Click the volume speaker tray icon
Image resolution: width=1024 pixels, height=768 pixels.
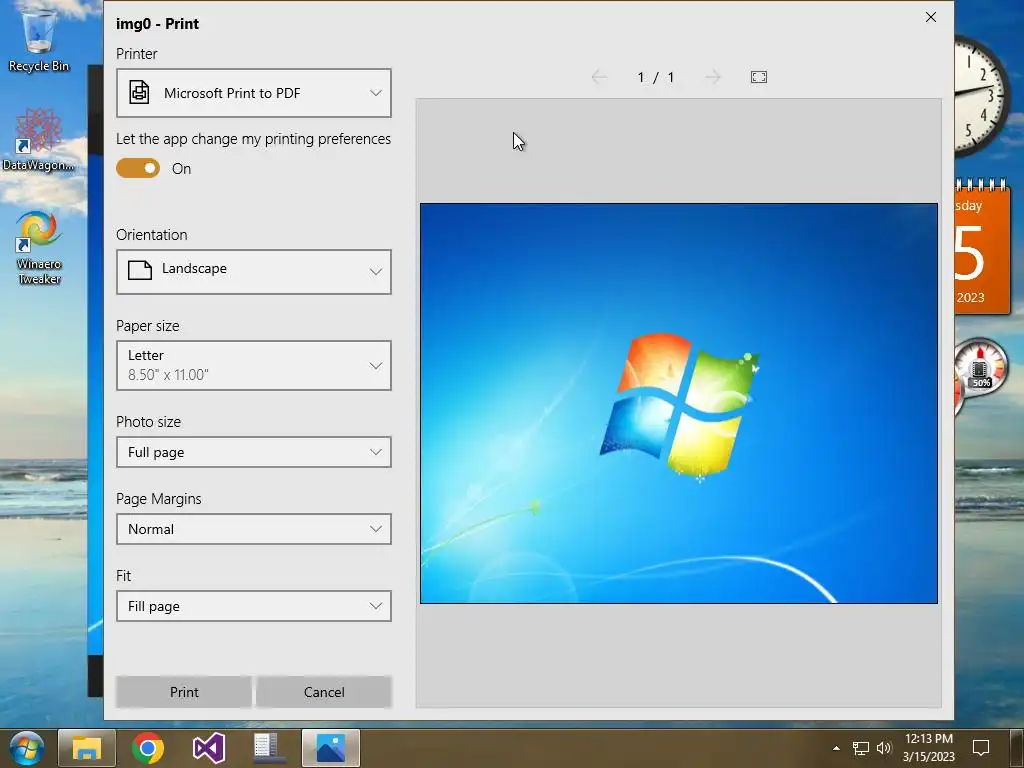click(x=884, y=748)
